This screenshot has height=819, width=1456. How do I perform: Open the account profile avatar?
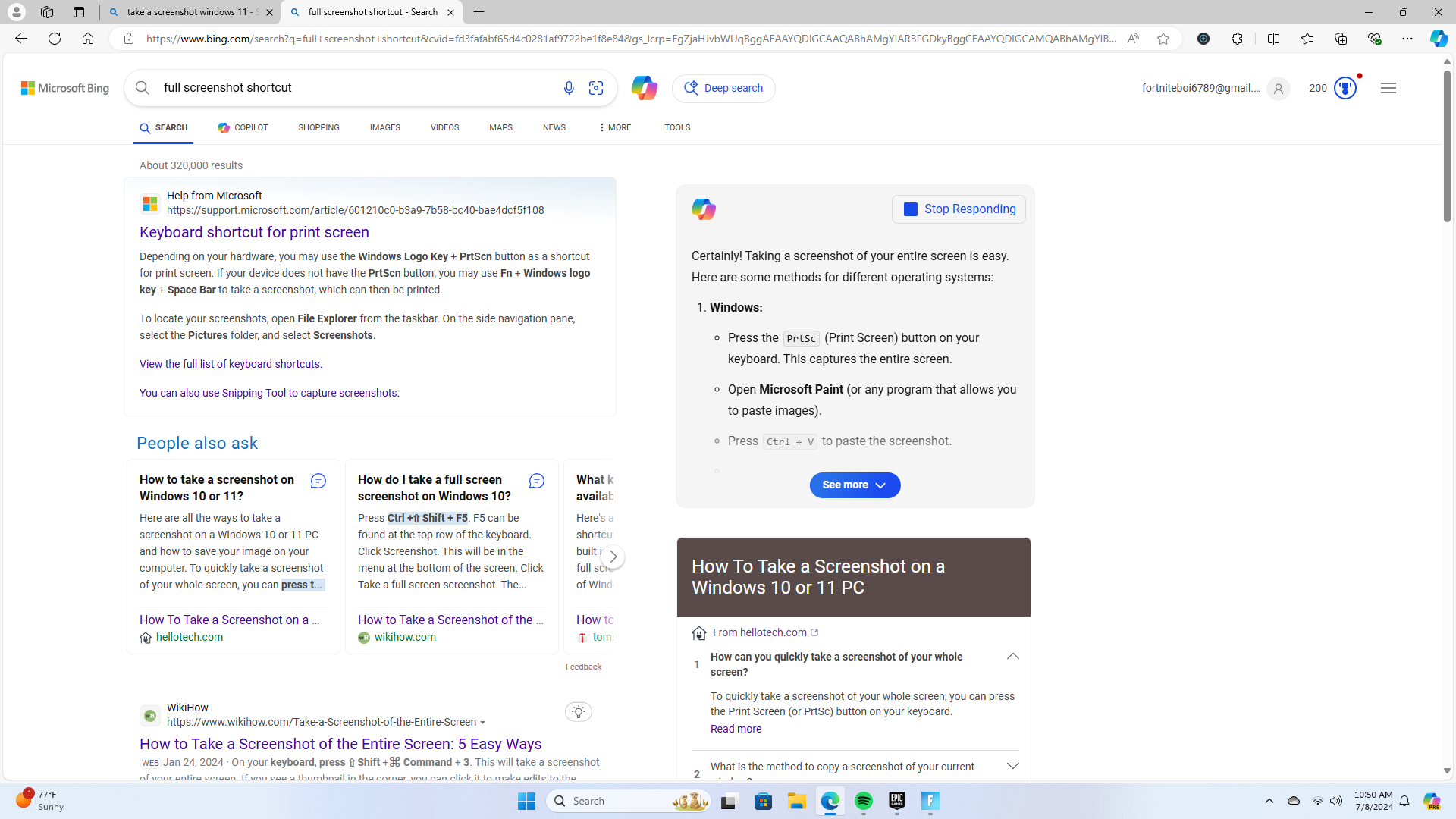point(1278,89)
